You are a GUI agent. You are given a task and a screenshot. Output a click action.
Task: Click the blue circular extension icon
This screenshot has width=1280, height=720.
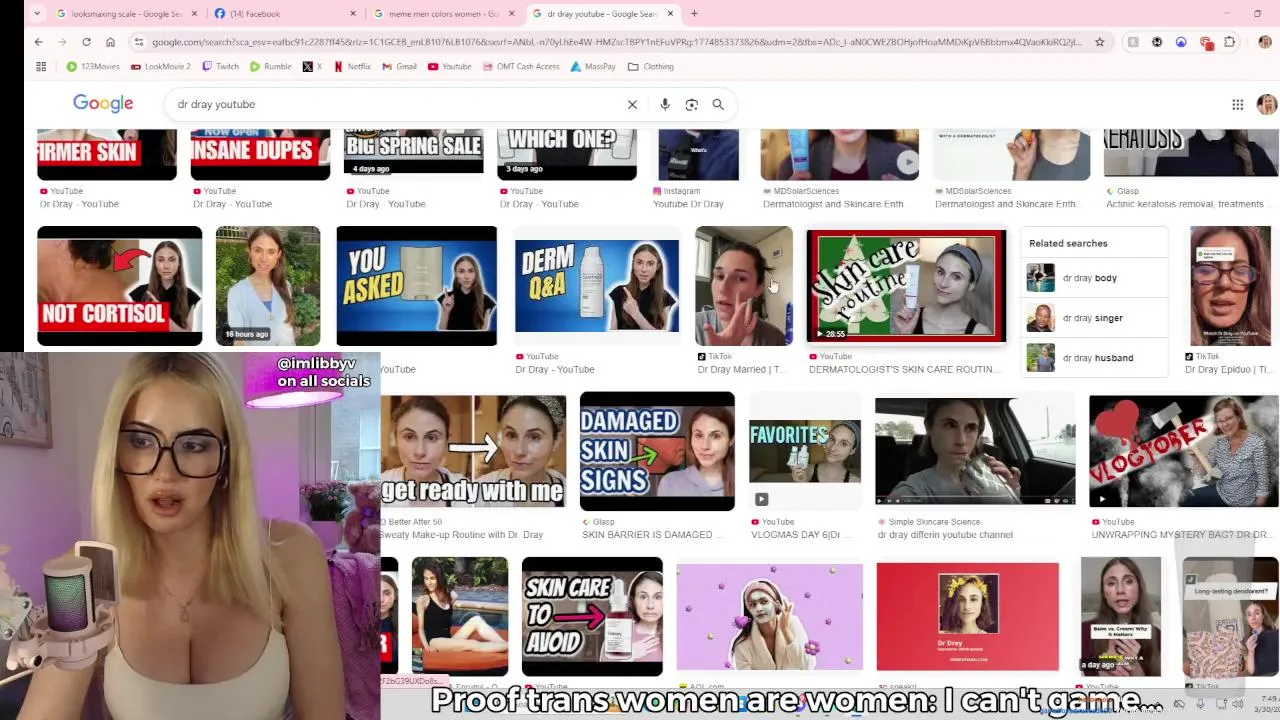(x=1181, y=42)
